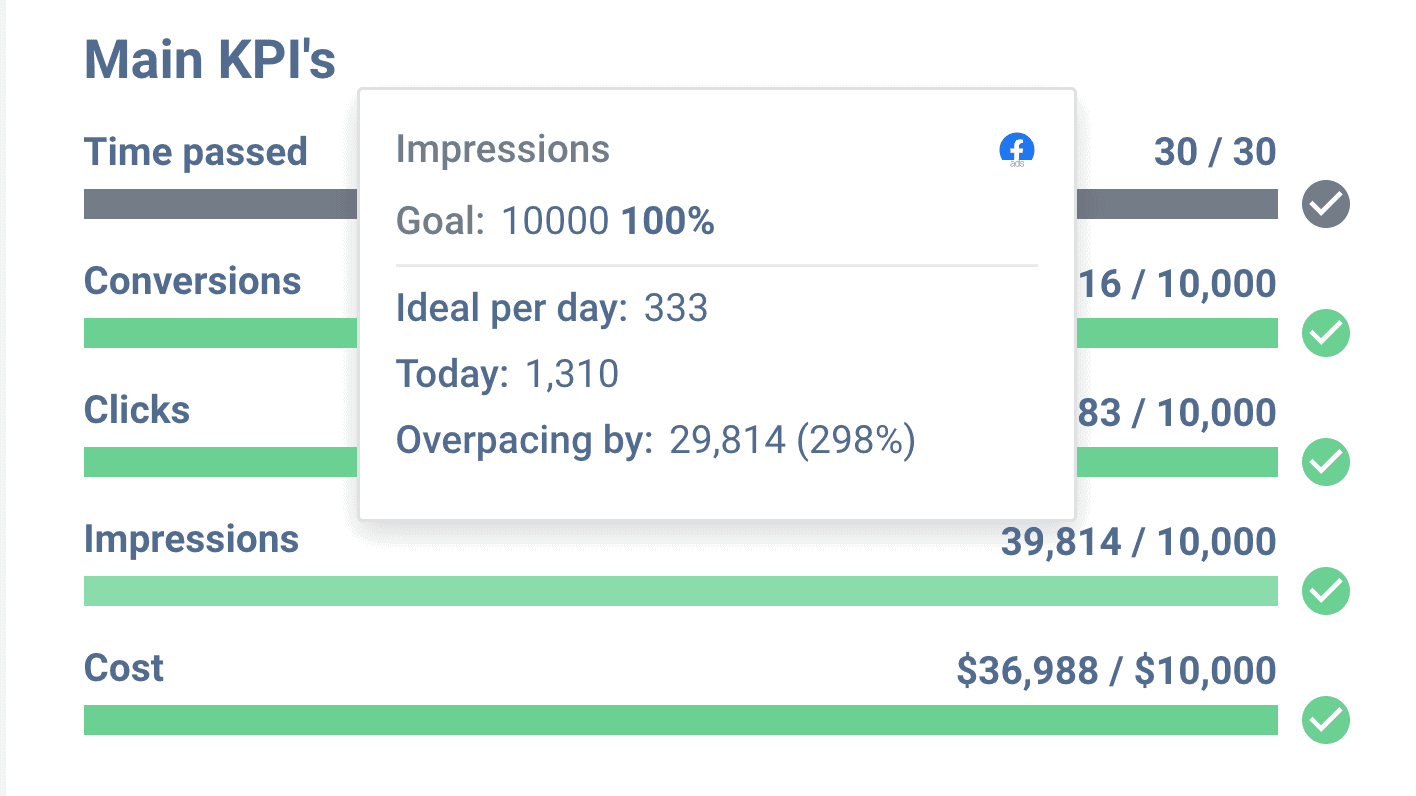
Task: Click the '39,814 / 10,000' impressions value
Action: (1139, 541)
